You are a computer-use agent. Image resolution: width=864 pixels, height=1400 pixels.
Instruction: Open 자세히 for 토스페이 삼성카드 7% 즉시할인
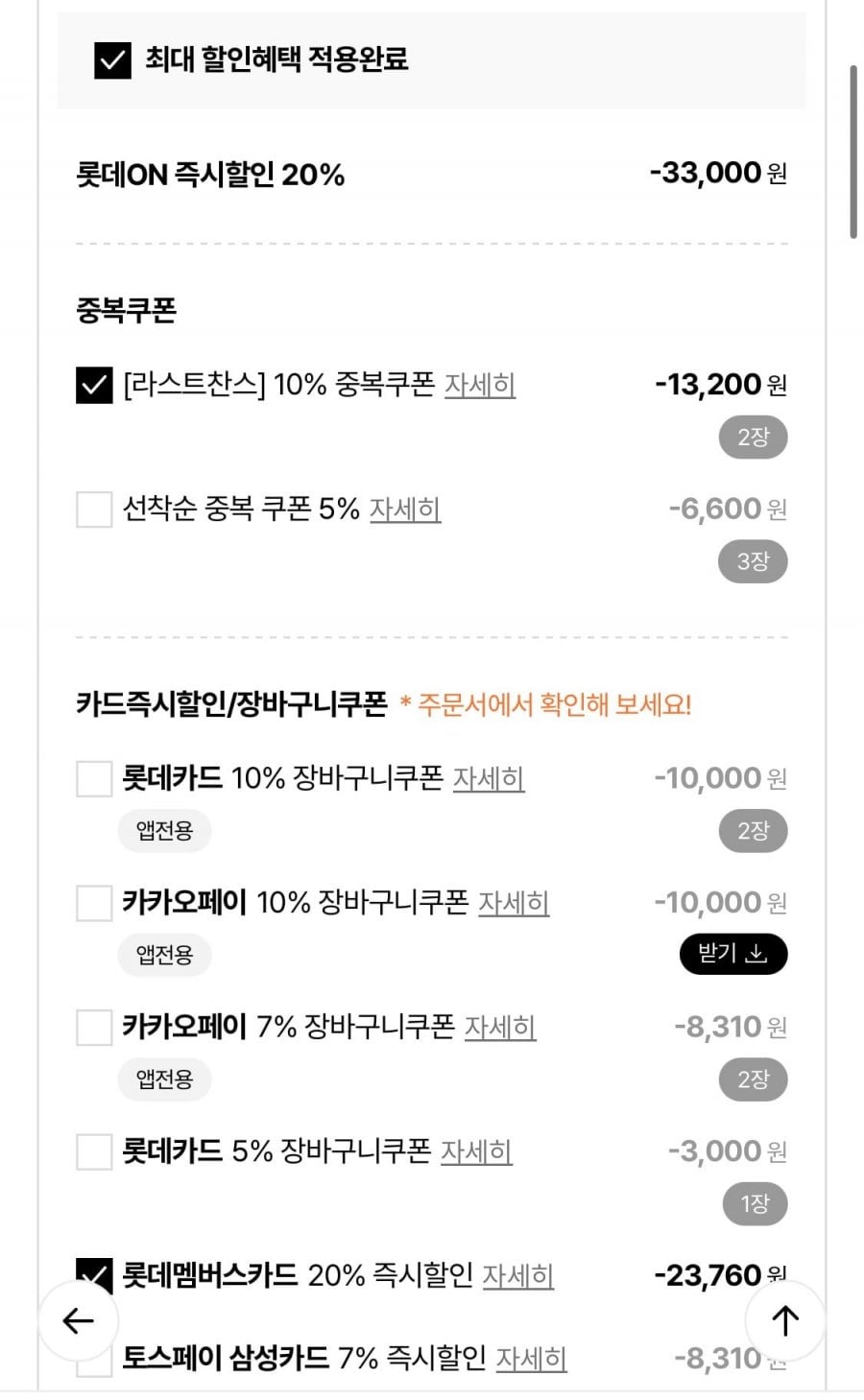click(531, 1359)
